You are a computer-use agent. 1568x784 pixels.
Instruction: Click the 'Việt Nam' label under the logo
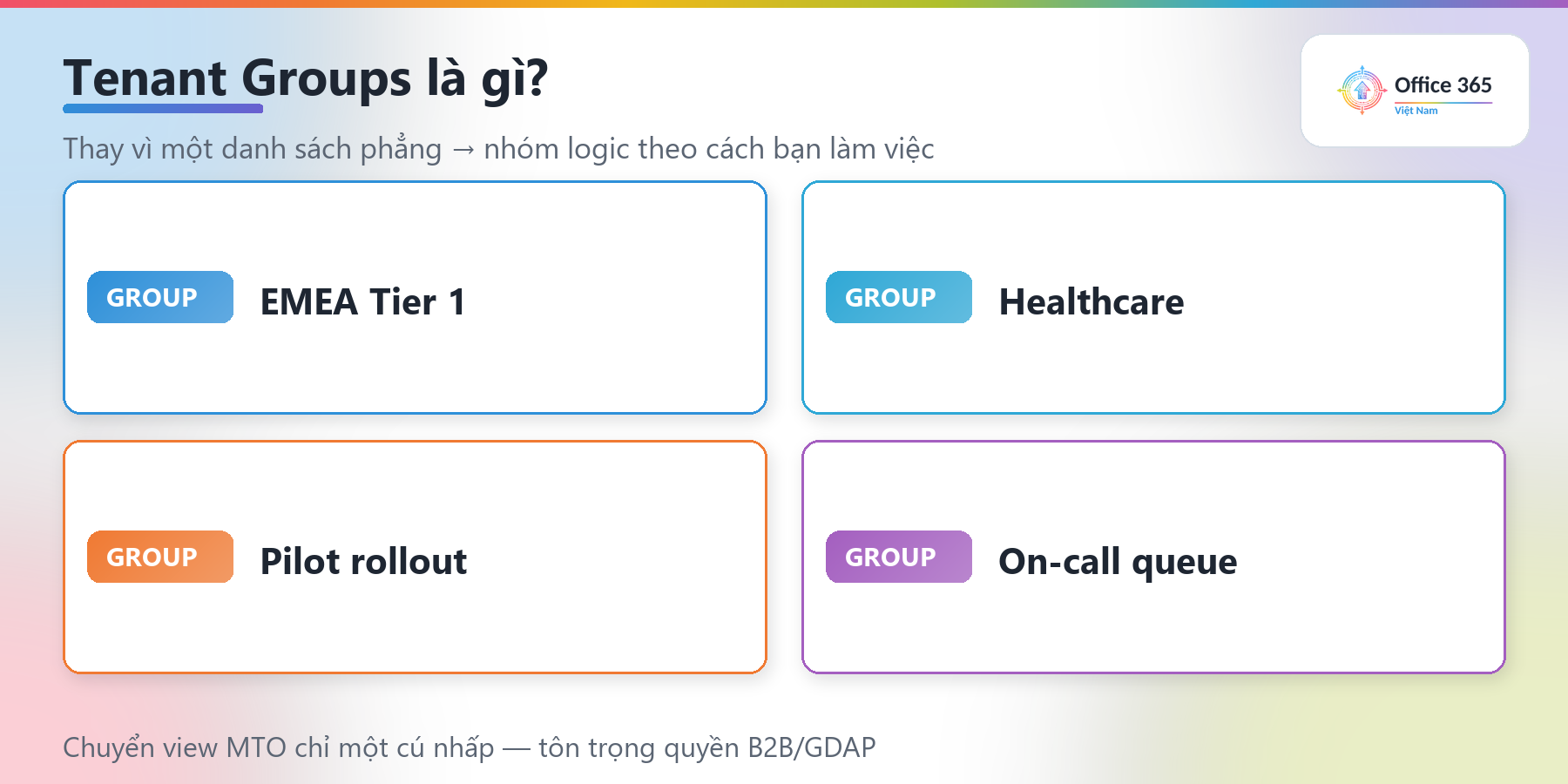pos(1416,111)
